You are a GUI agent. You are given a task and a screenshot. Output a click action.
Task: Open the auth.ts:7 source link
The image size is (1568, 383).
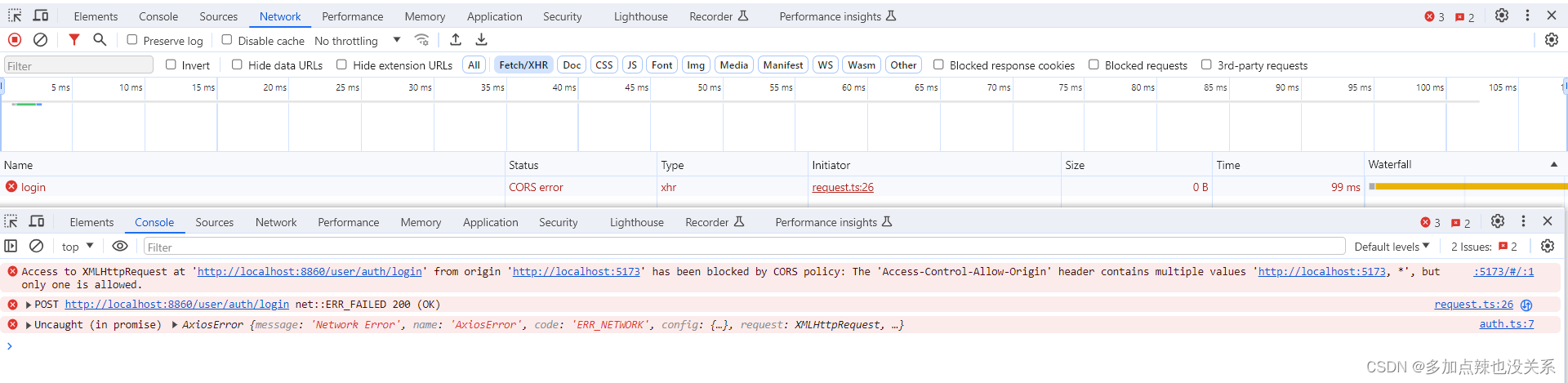tap(1507, 324)
